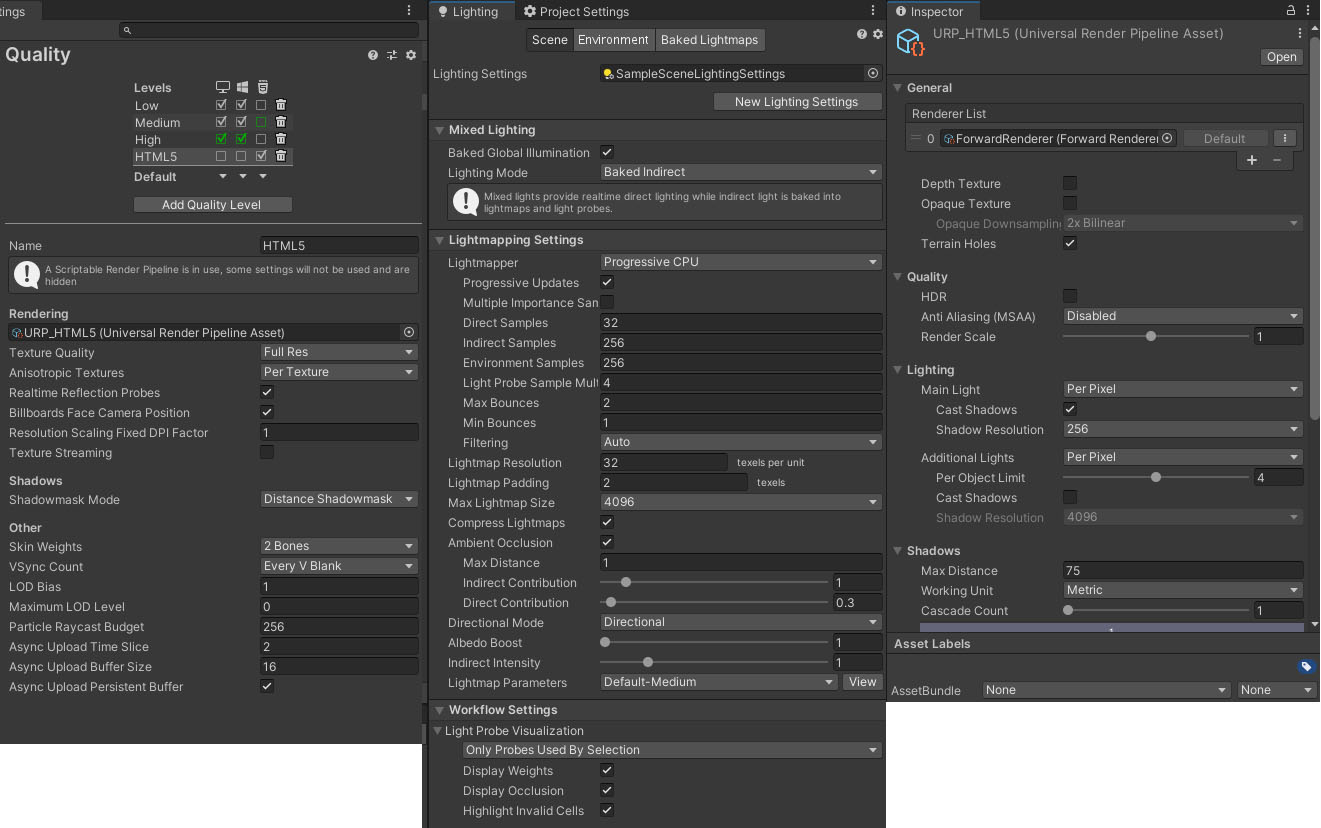
Task: Click the HTML5 platform icon in Levels header
Action: coord(262,87)
